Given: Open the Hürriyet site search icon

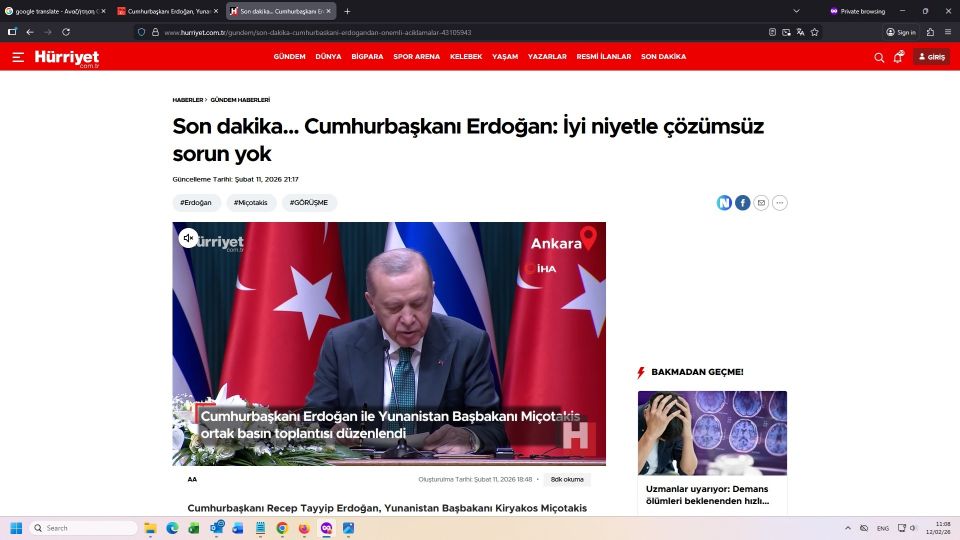Looking at the screenshot, I should tap(879, 58).
